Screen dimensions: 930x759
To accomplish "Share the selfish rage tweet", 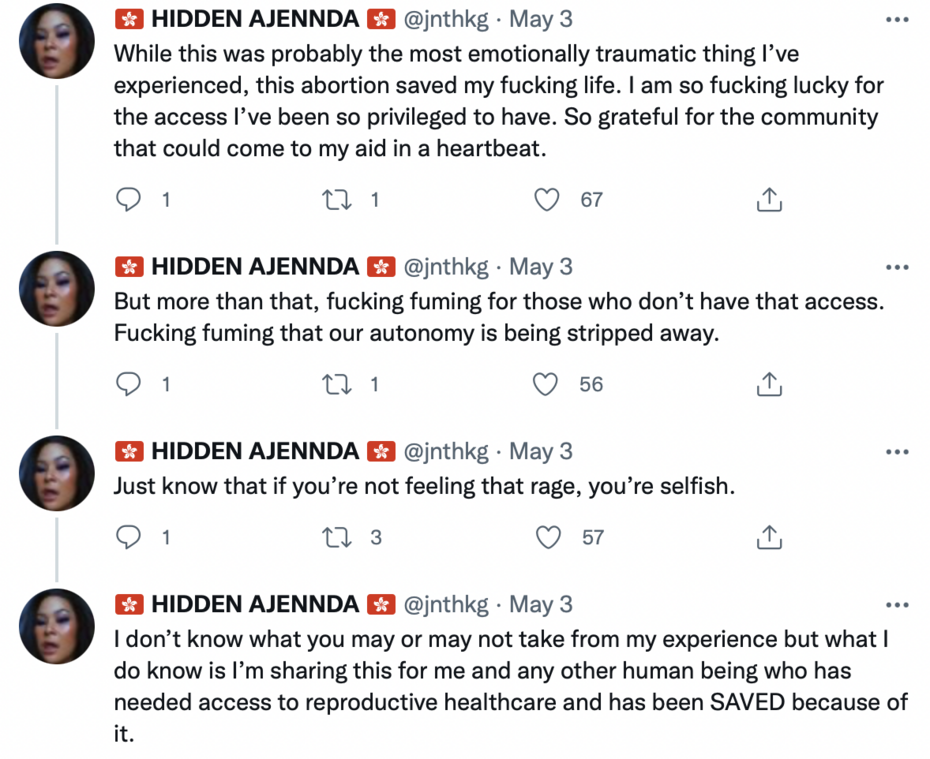I will (x=768, y=538).
